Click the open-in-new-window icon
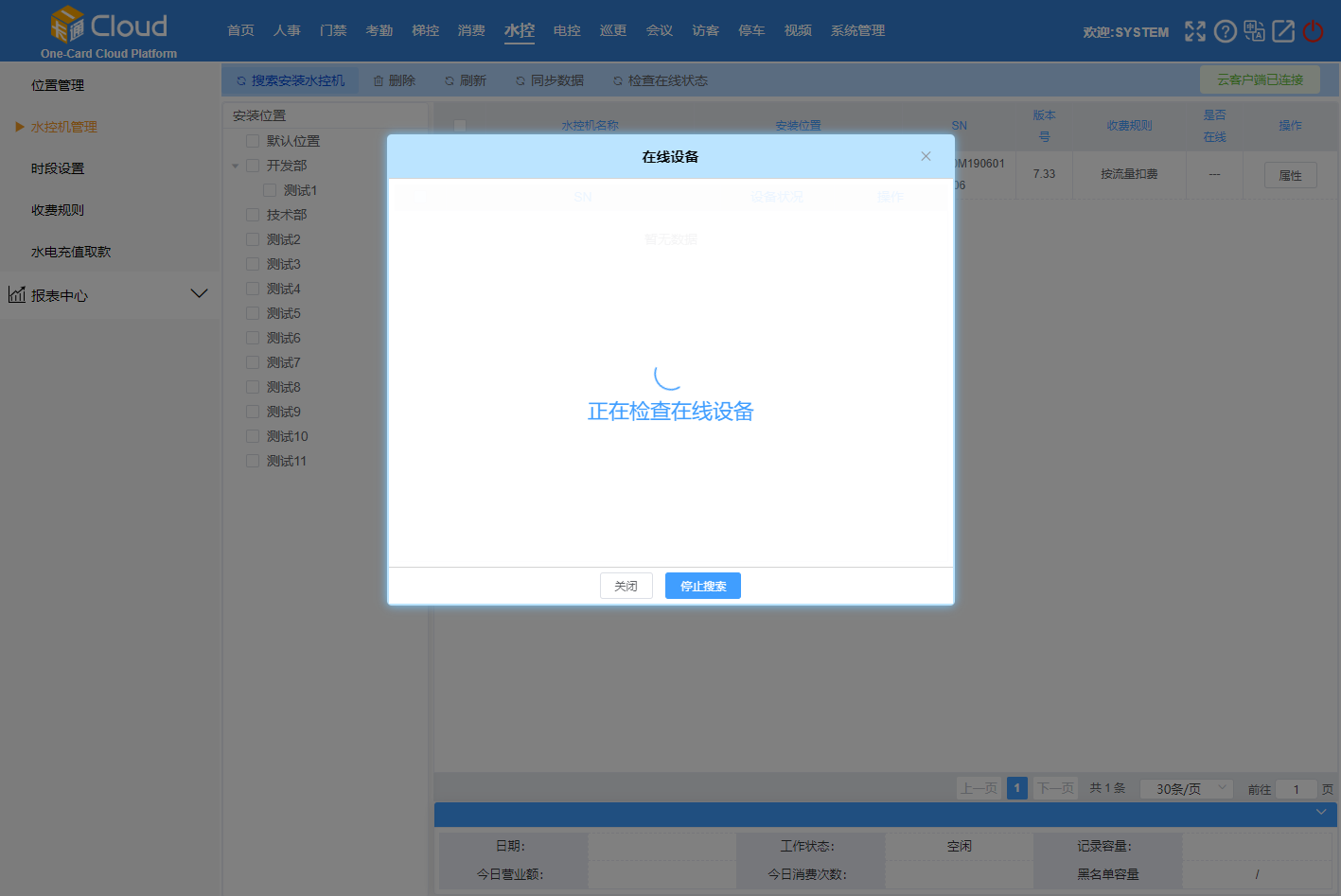This screenshot has width=1341, height=896. pos(1283,31)
